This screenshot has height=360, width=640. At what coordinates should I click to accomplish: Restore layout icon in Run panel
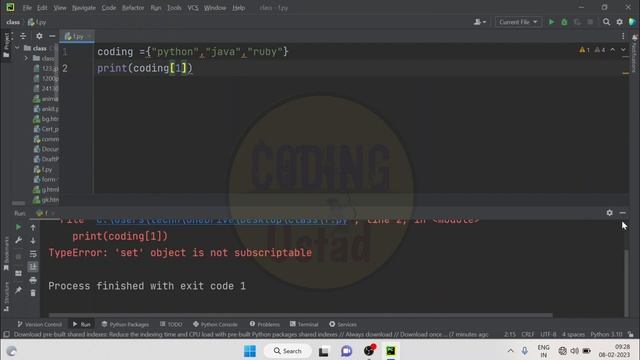pyautogui.click(x=18, y=273)
